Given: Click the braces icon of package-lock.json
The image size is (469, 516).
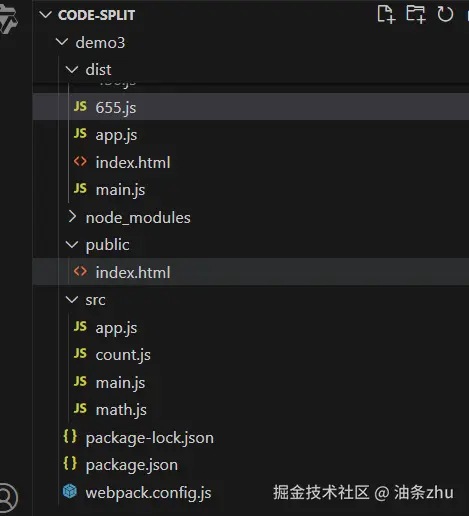Looking at the screenshot, I should [70, 436].
